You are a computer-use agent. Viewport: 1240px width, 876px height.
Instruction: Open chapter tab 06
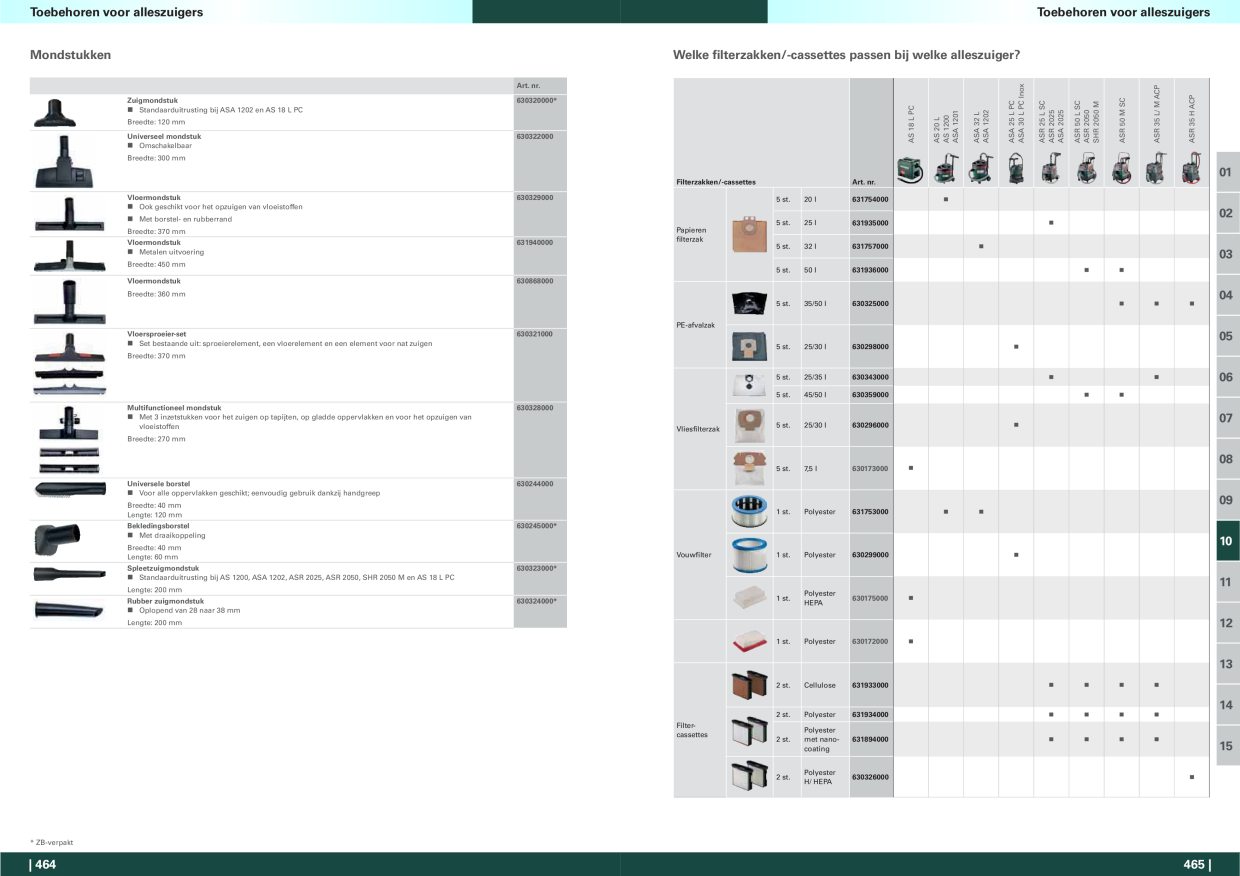(x=1227, y=377)
